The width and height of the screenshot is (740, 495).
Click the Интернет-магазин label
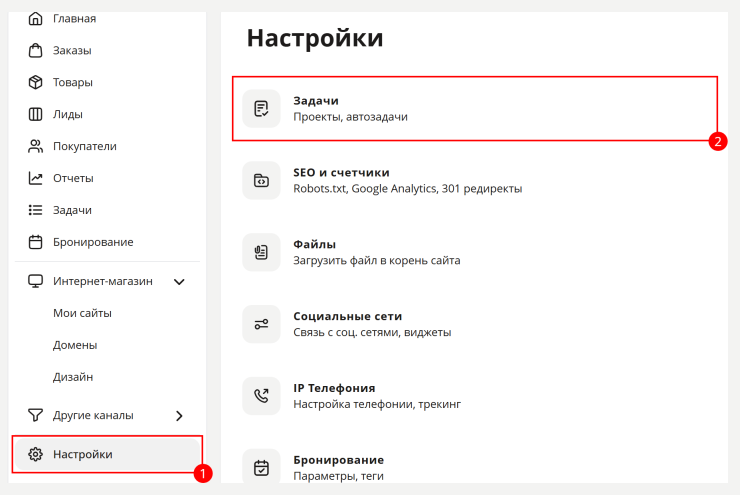coord(103,281)
